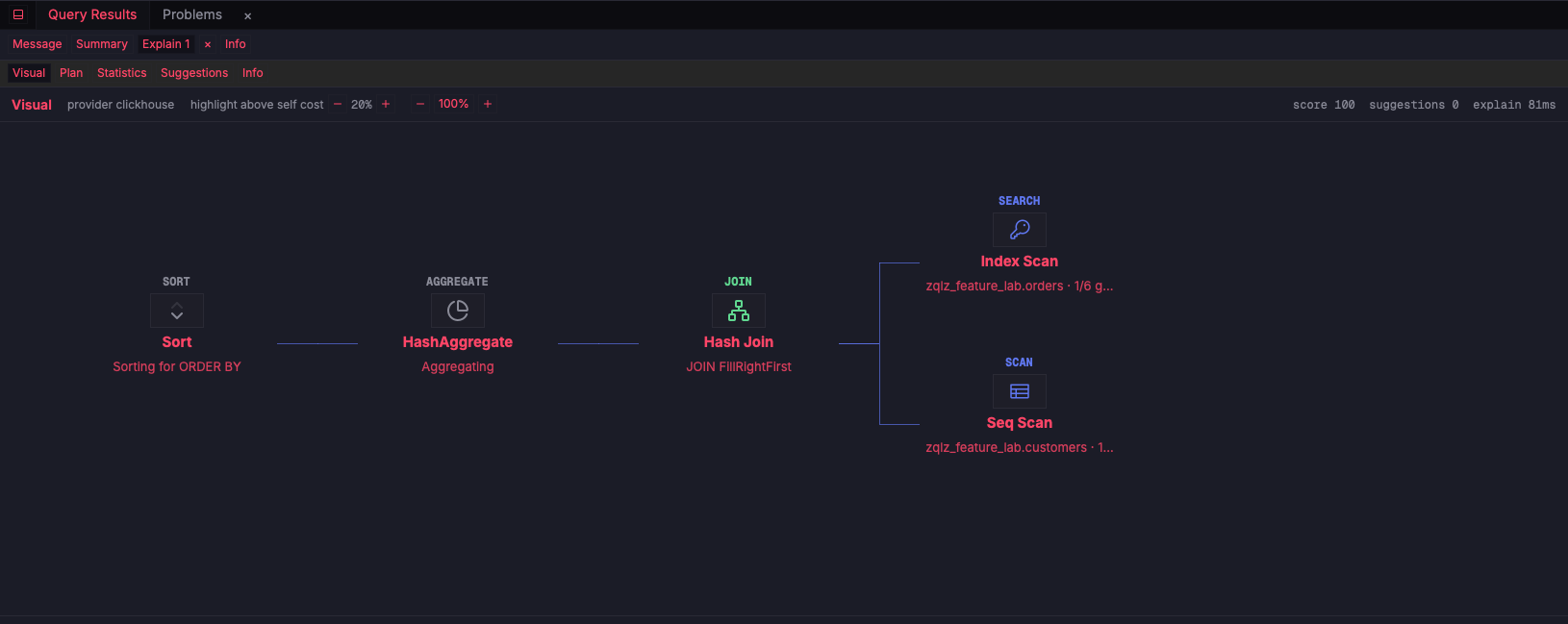
Task: Select the HashAggregate pie chart icon
Action: click(458, 311)
